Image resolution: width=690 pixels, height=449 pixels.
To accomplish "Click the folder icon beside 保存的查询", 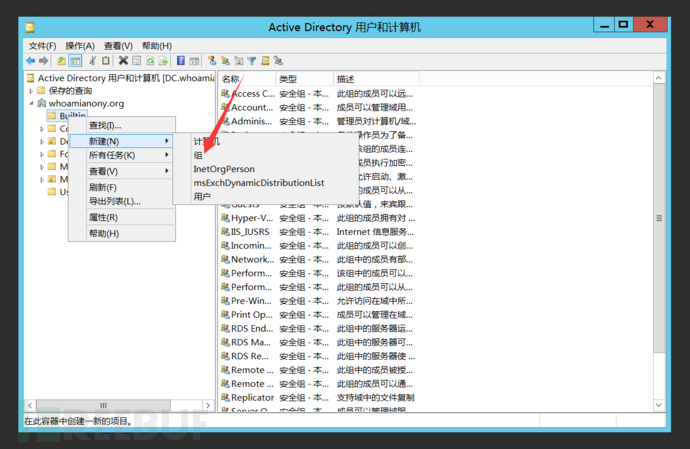I will click(41, 90).
